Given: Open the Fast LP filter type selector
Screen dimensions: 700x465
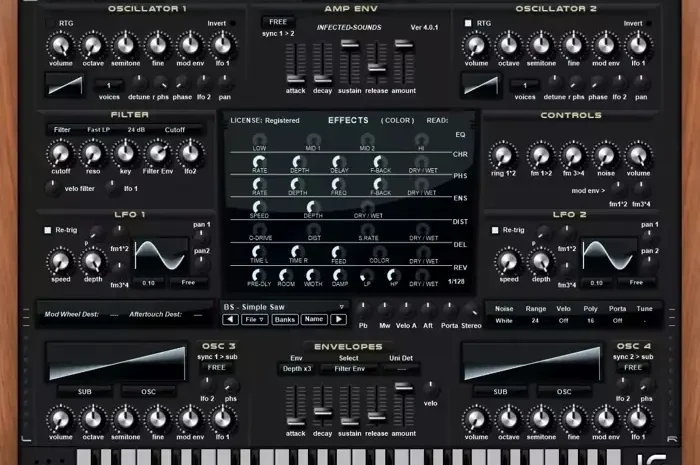Looking at the screenshot, I should (99, 130).
